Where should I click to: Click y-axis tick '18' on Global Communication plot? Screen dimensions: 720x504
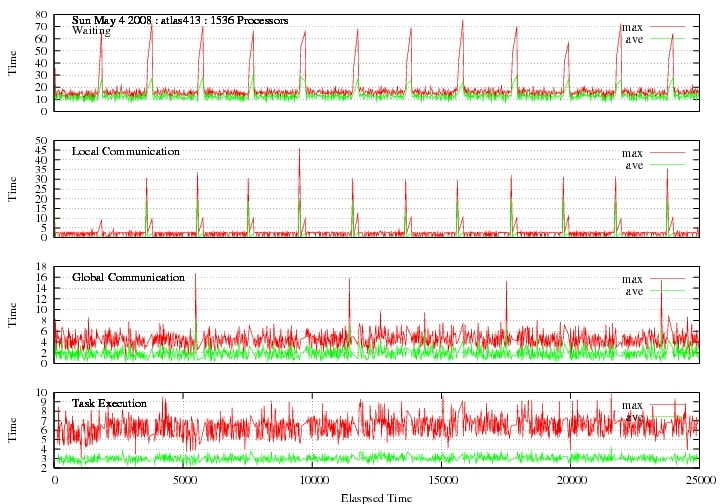[41, 267]
